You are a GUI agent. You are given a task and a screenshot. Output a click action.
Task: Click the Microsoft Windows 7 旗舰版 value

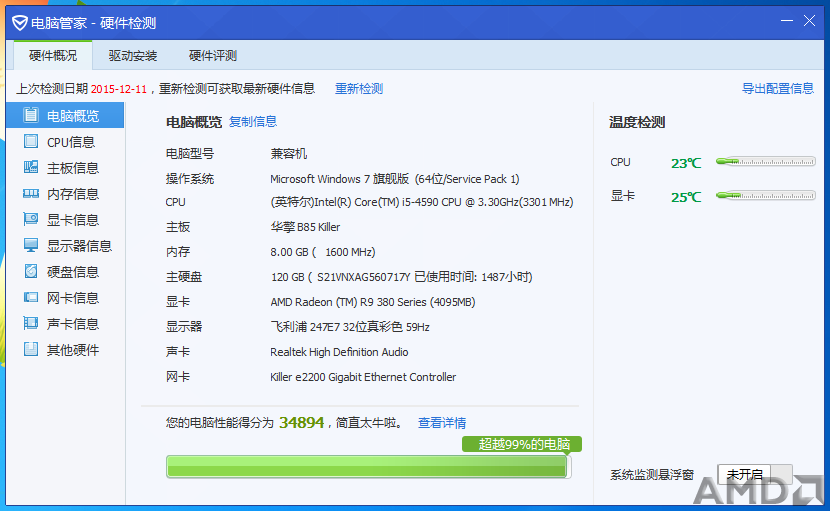pos(395,179)
